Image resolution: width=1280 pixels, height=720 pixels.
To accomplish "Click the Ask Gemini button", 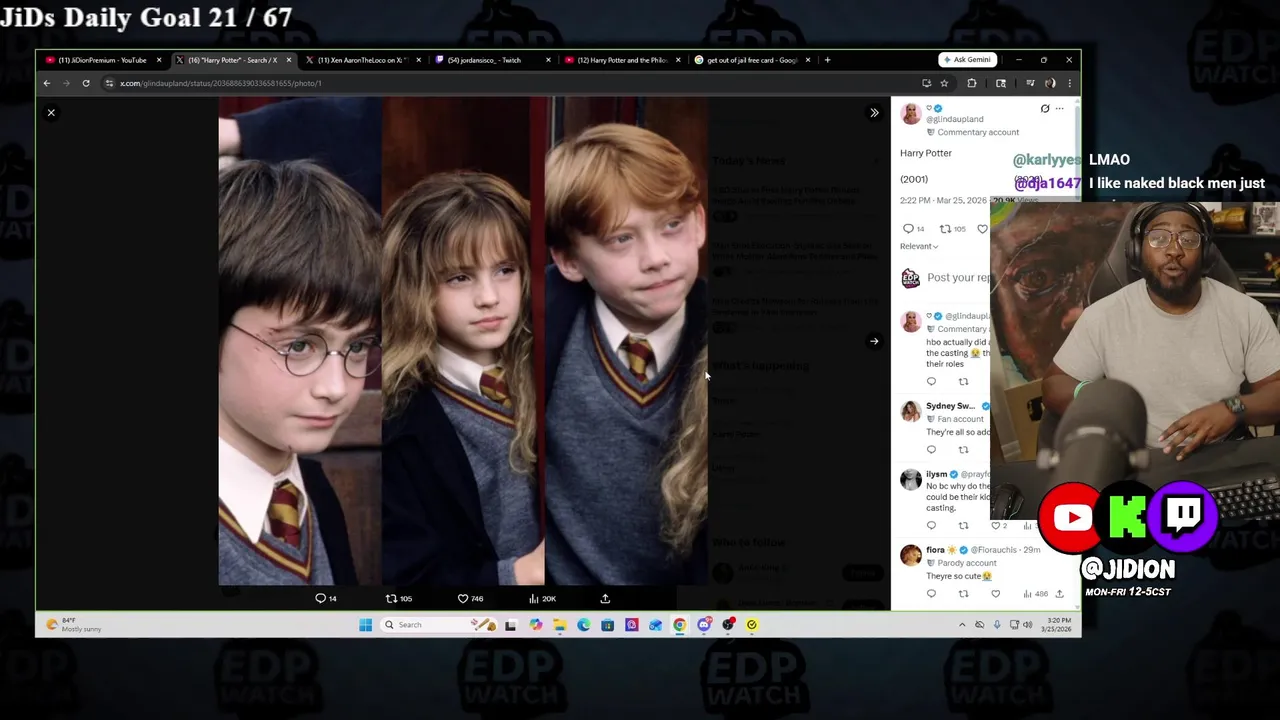I will point(967,60).
